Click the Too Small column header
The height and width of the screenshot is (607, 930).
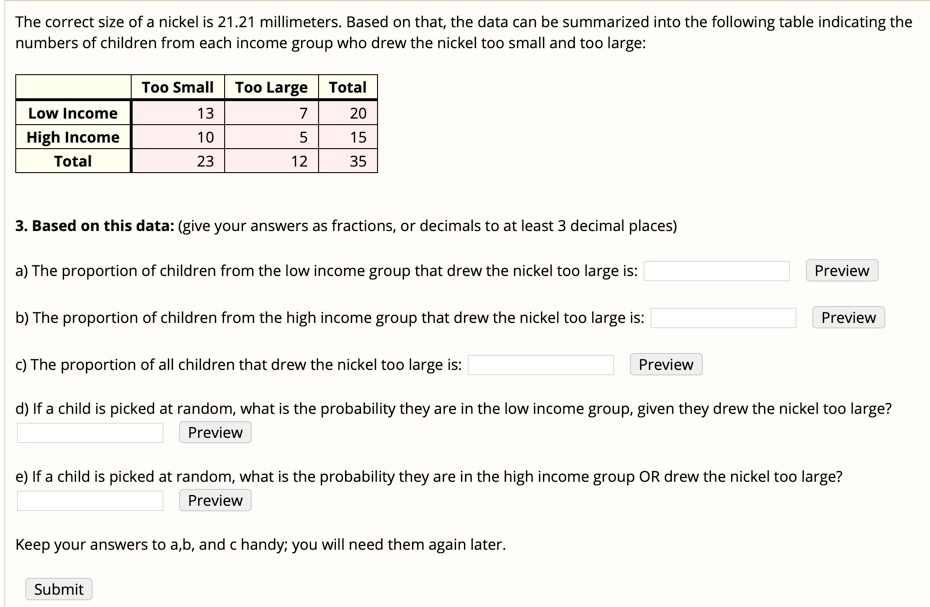coord(176,87)
